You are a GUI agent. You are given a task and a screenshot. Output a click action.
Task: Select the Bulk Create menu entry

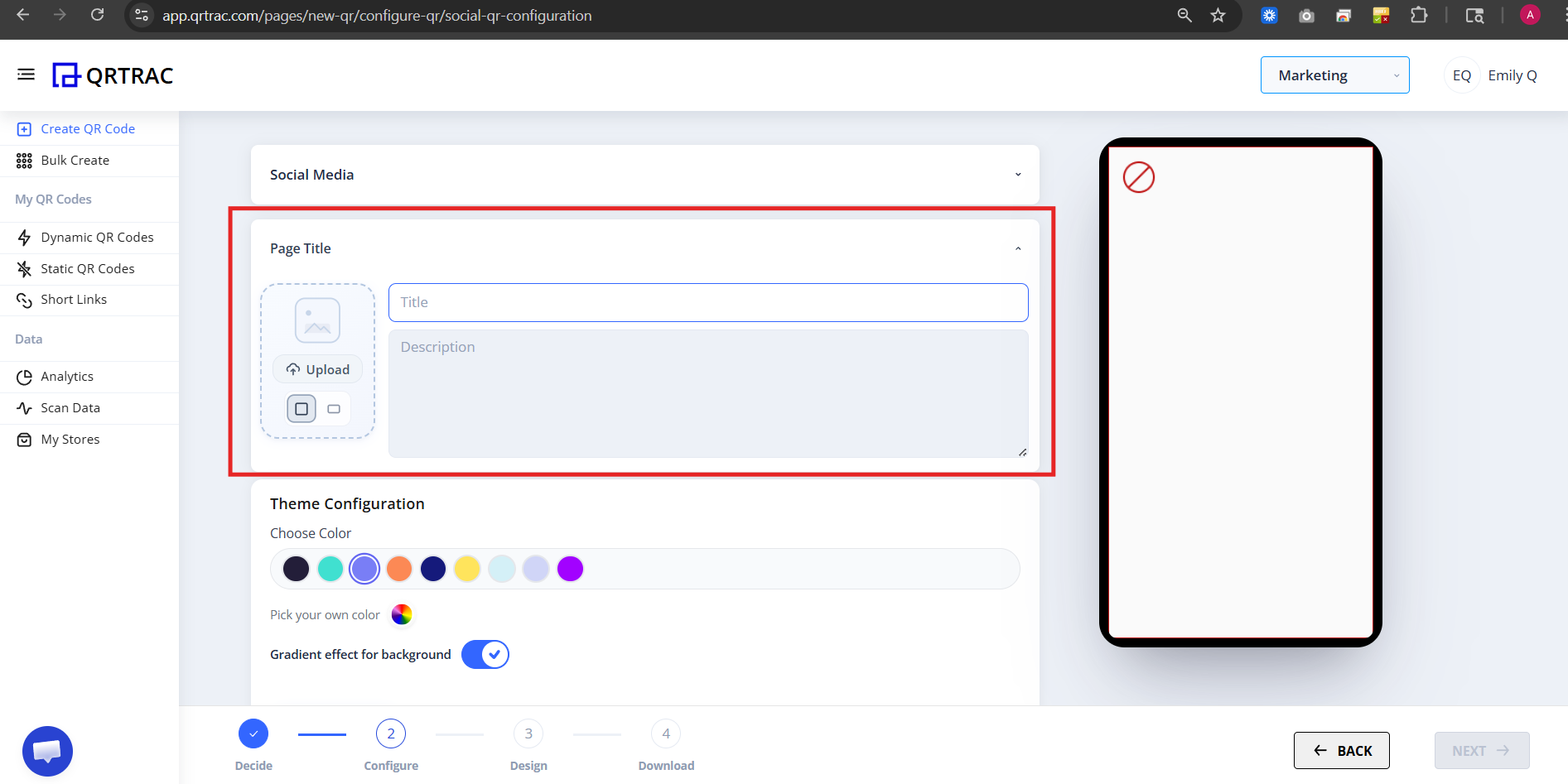(75, 160)
